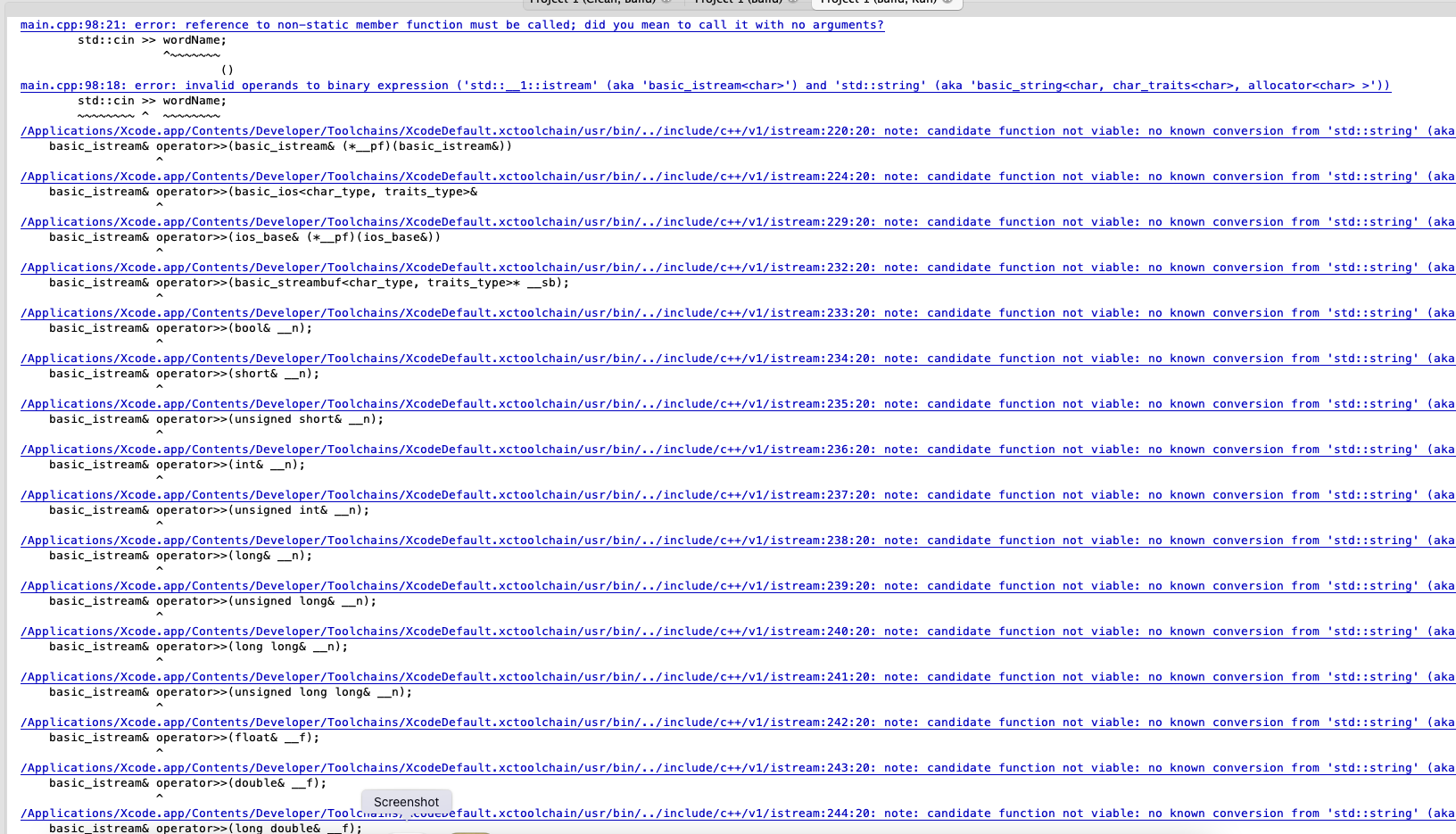Screen dimensions: 1456x834
Task: Select the "operator>>(unsigned long& __n);" code line
Action: (213, 601)
